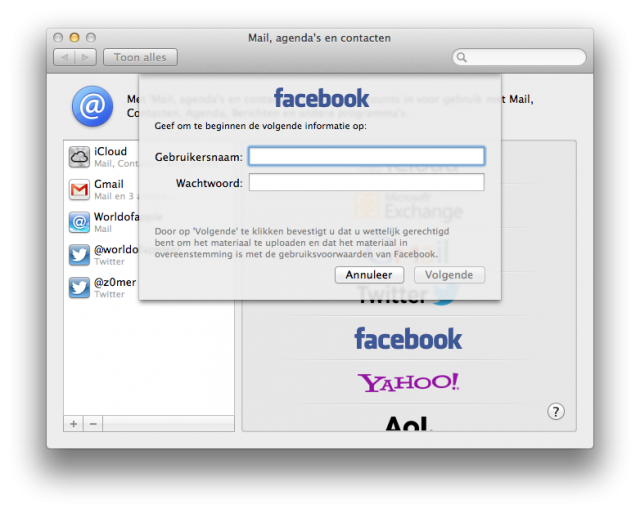This screenshot has width=640, height=513.
Task: Open help with the question mark button
Action: [557, 411]
